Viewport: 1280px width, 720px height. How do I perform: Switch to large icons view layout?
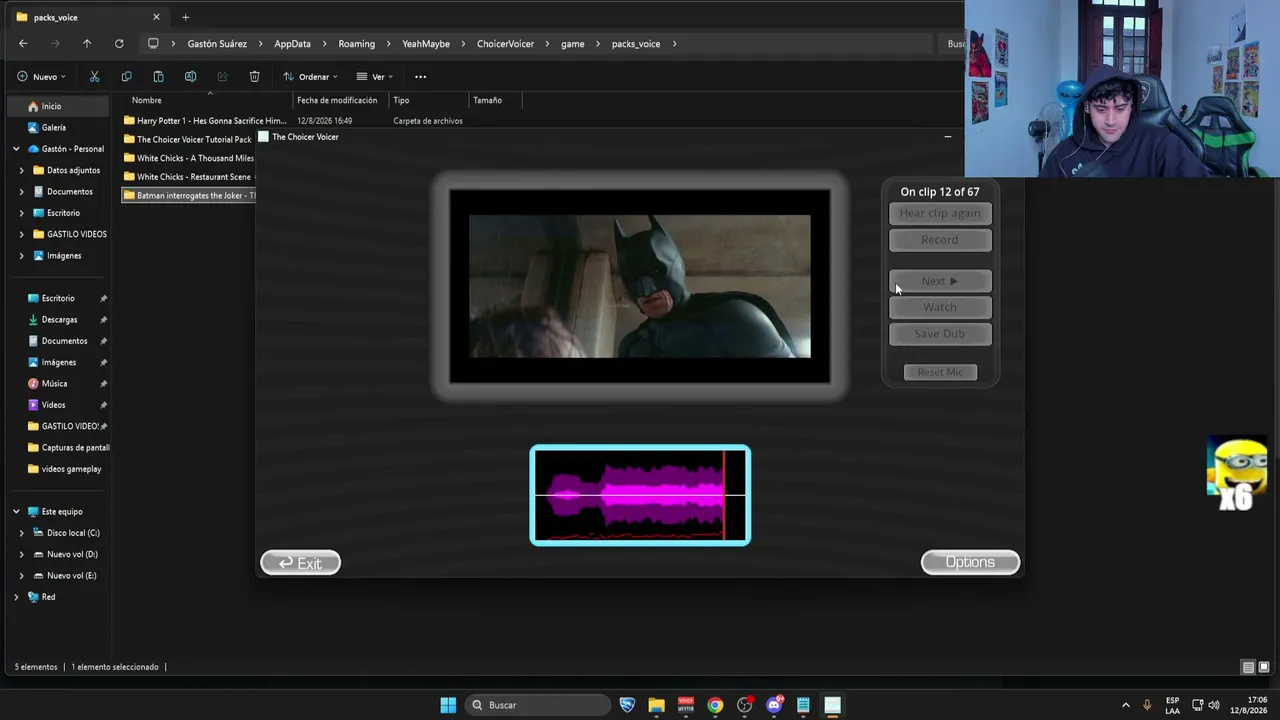(x=1264, y=667)
